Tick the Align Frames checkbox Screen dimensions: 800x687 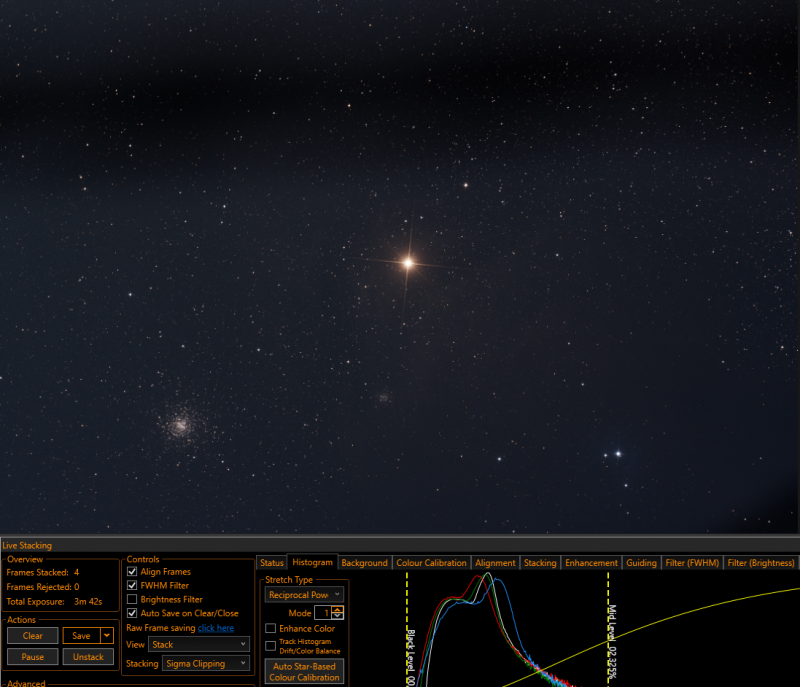[132, 571]
